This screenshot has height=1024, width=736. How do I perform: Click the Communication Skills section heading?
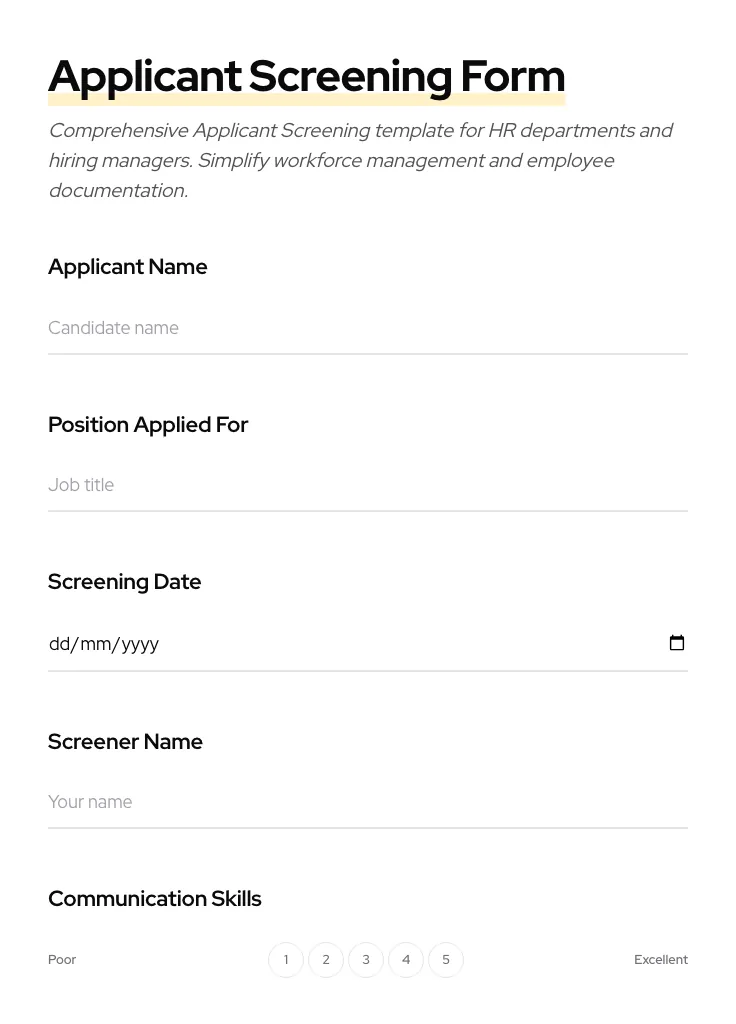(x=155, y=898)
